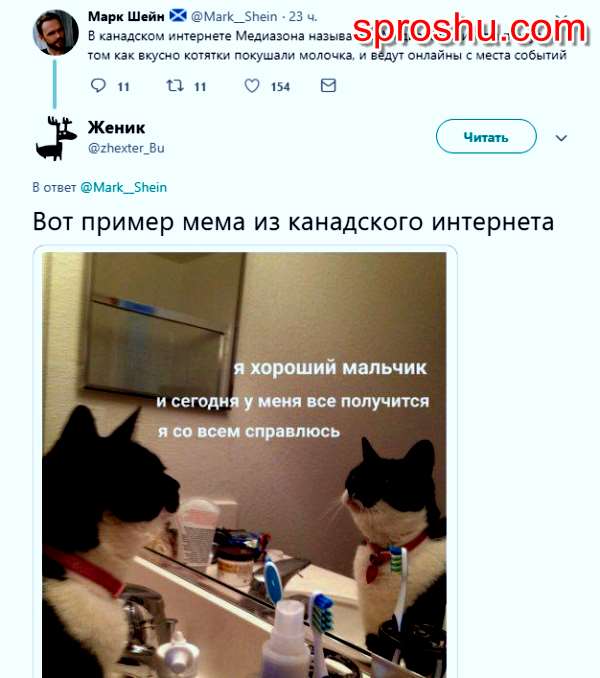Open the @Mark__Shein reply mention link
Viewport: 600px width, 678px height.
[124, 187]
